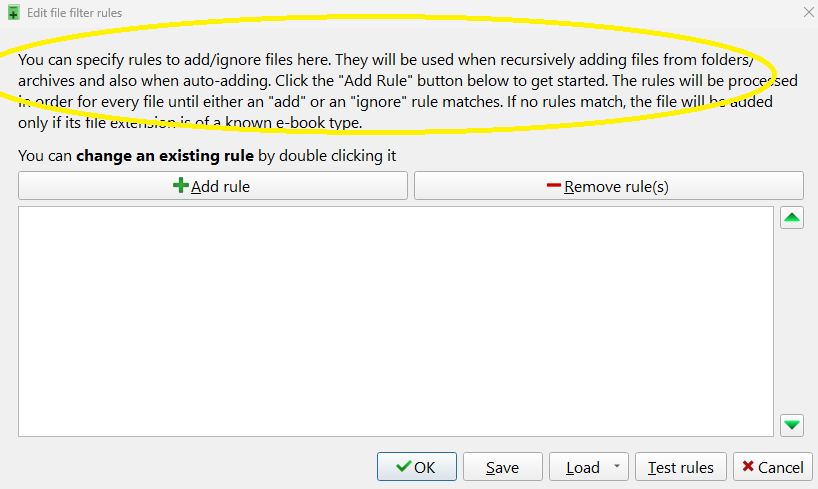Close the Edit file filter rules window

point(809,12)
